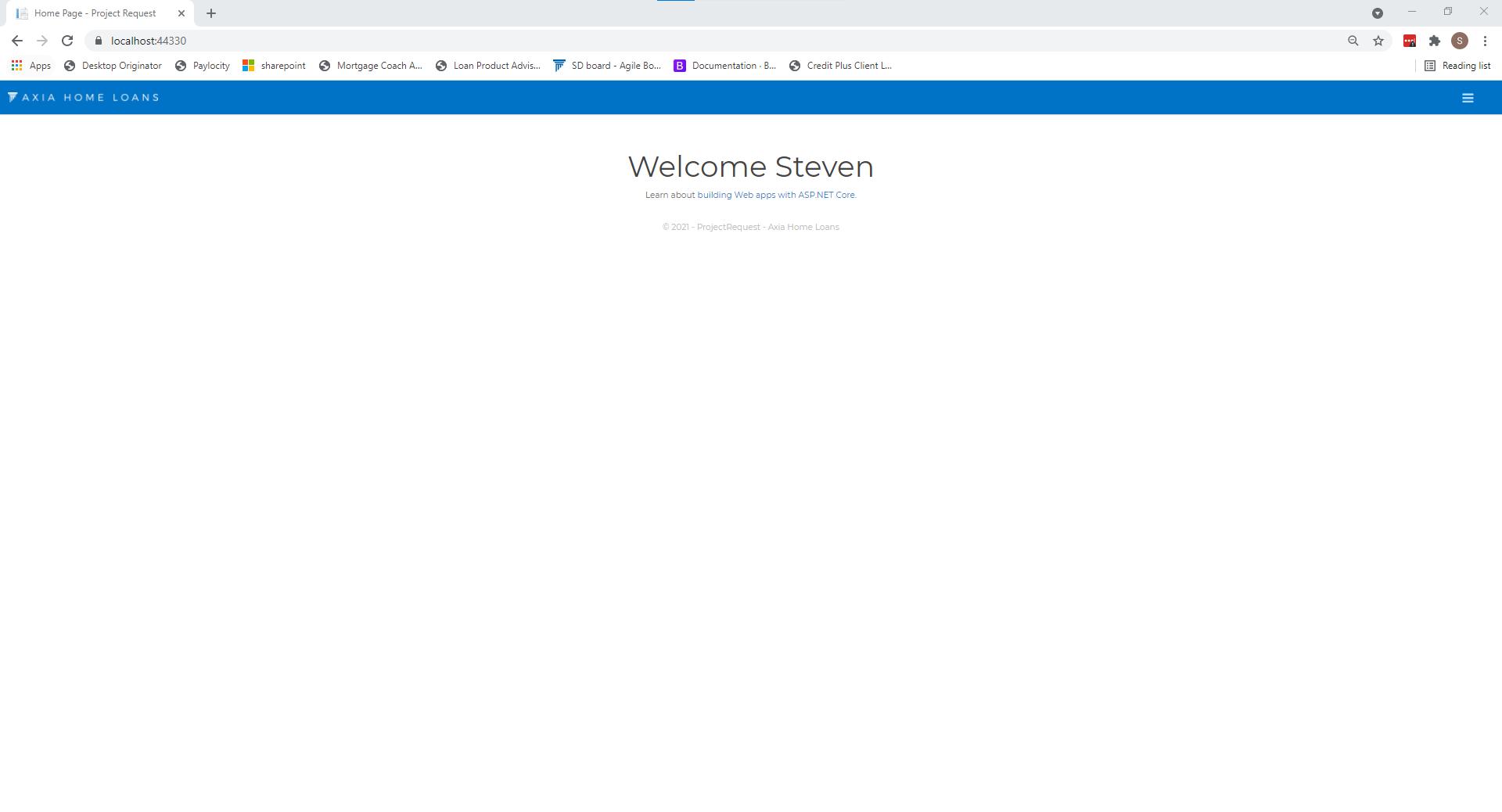This screenshot has width=1502, height=812.
Task: Go forward to the next page
Action: [42, 41]
